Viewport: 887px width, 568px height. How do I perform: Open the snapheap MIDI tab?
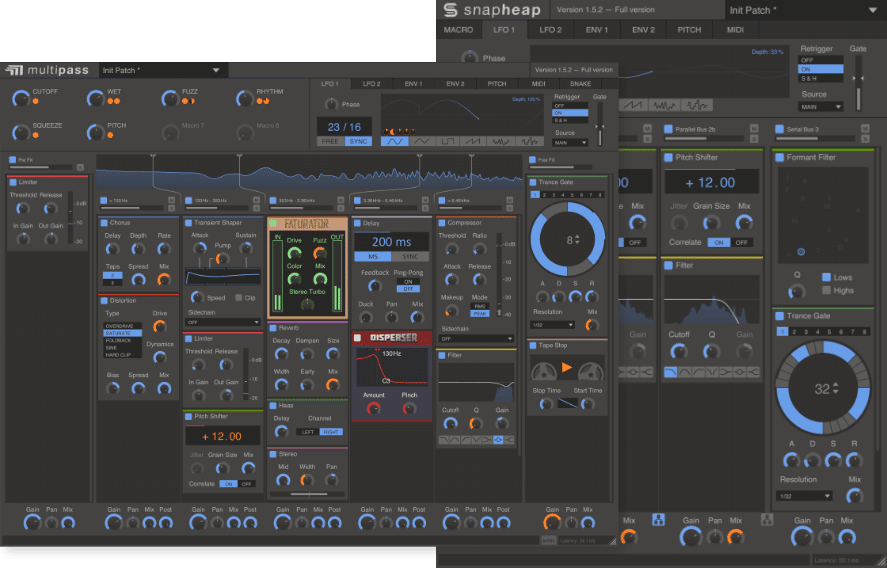735,29
